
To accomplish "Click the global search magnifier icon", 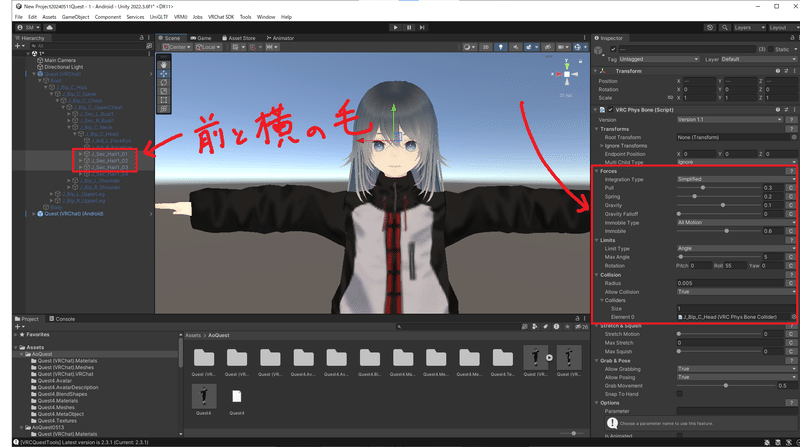I will click(724, 28).
